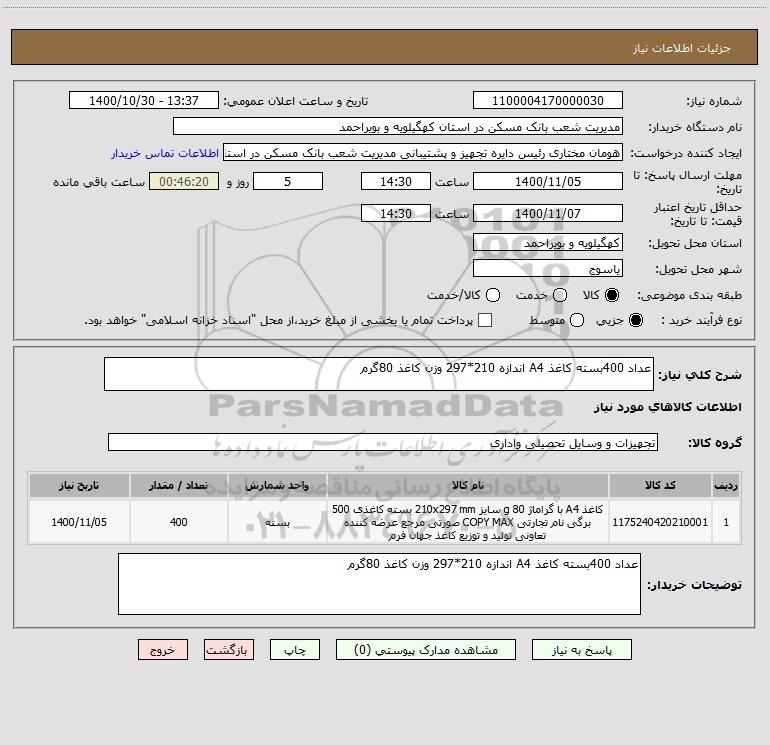Click the کد کالا column header
Screen dimensions: 770x745
click(660, 485)
